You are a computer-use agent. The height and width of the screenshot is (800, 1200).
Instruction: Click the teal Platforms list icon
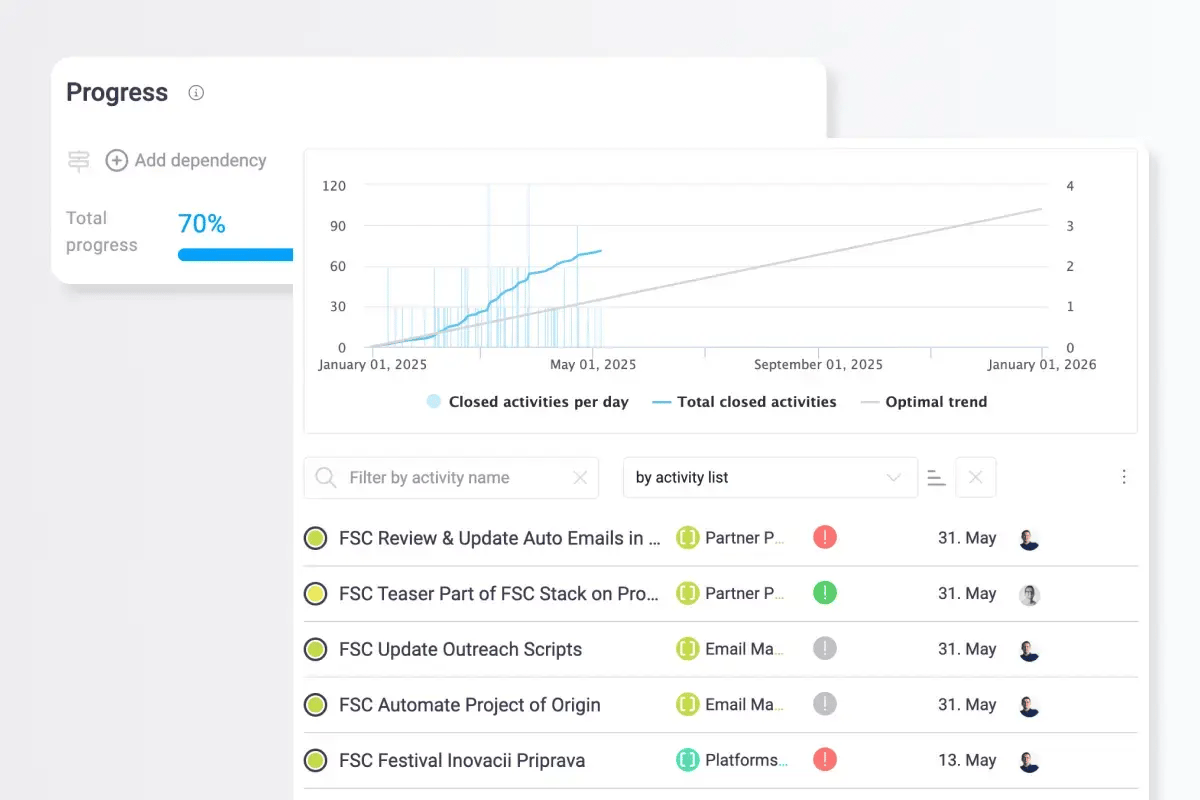pos(687,760)
